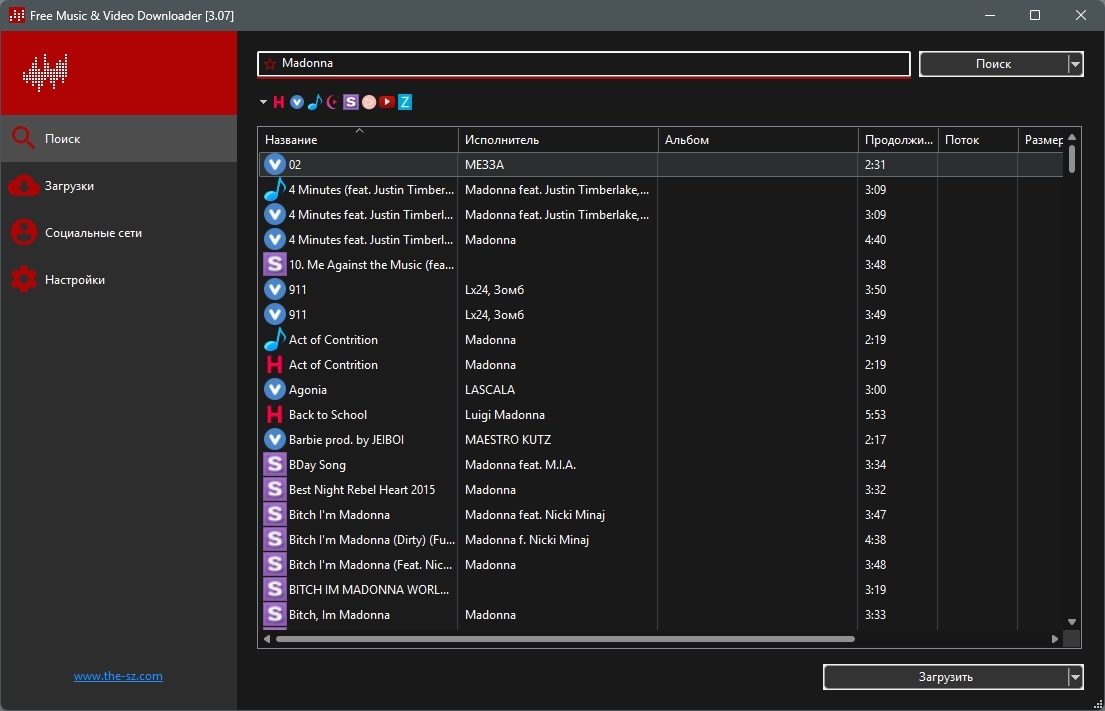Click the Поиск search button
This screenshot has height=711, width=1105.
993,64
